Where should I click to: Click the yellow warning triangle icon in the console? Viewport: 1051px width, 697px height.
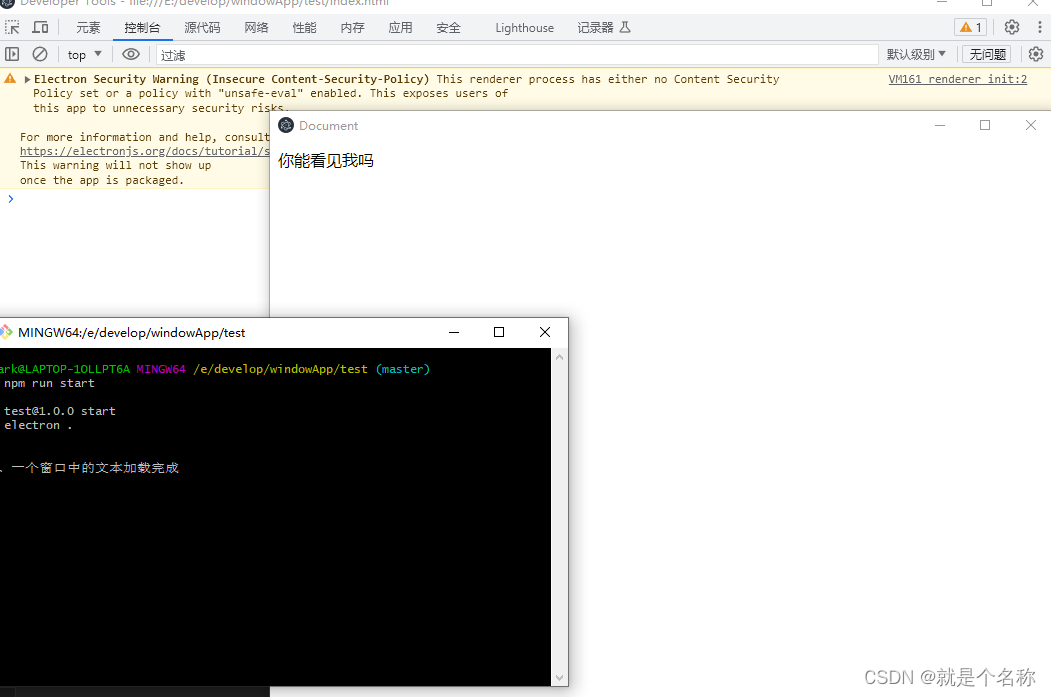10,78
